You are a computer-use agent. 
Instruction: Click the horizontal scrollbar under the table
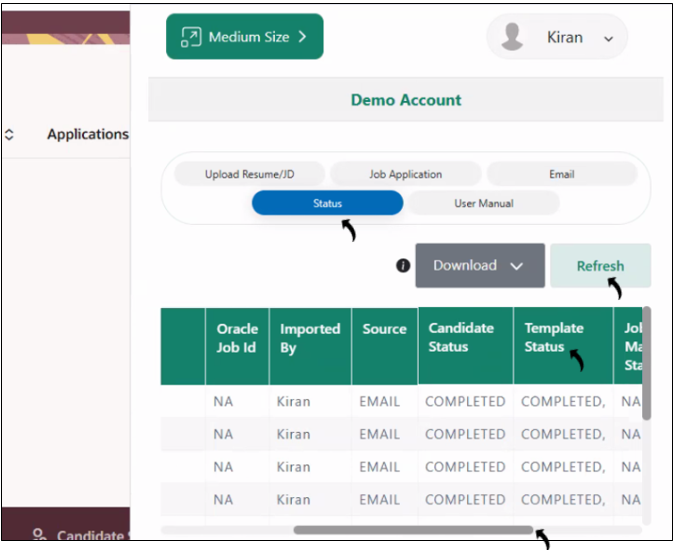412,530
